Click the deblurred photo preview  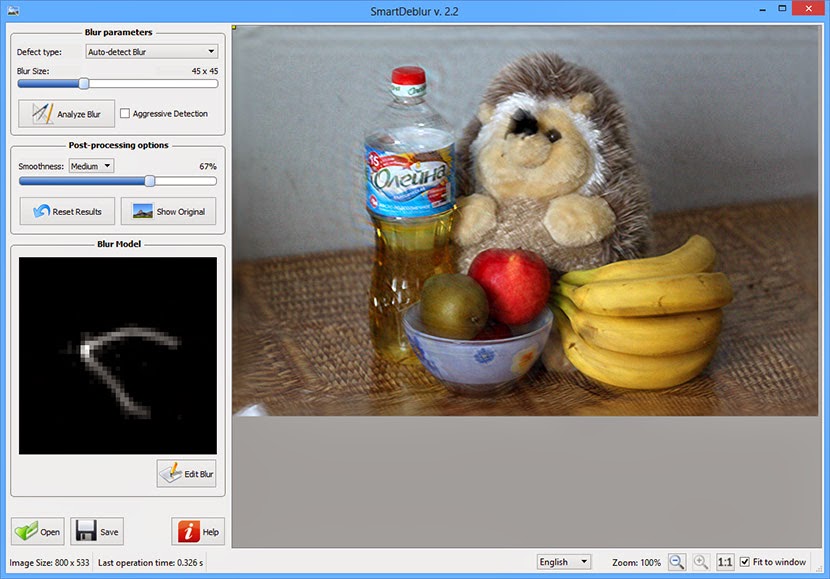525,221
